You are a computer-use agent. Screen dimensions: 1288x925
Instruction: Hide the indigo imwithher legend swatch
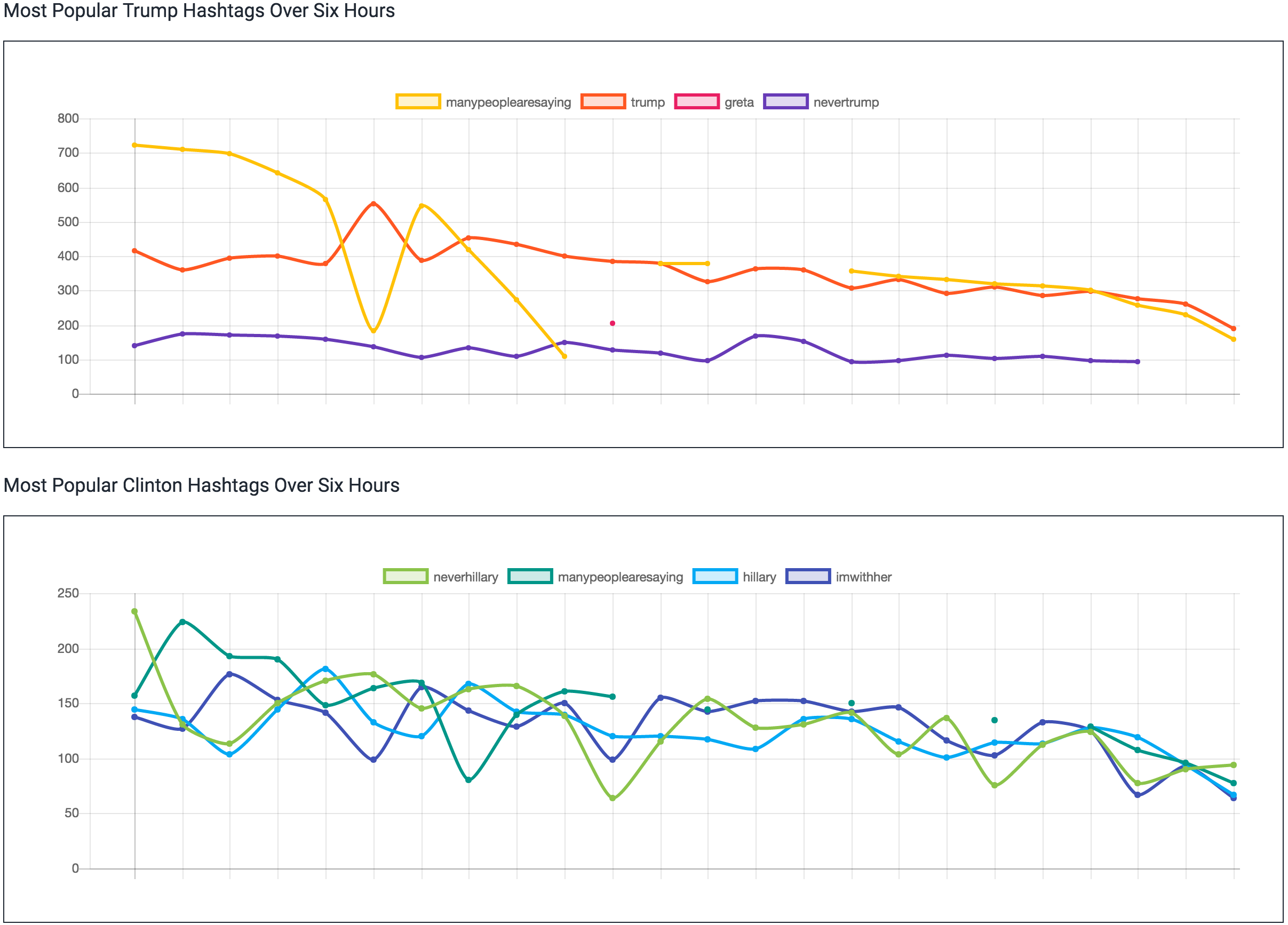click(x=808, y=576)
